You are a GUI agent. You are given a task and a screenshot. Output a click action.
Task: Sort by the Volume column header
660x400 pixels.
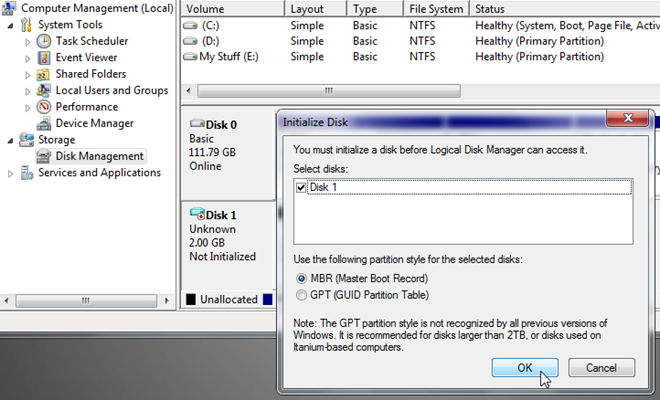(233, 9)
